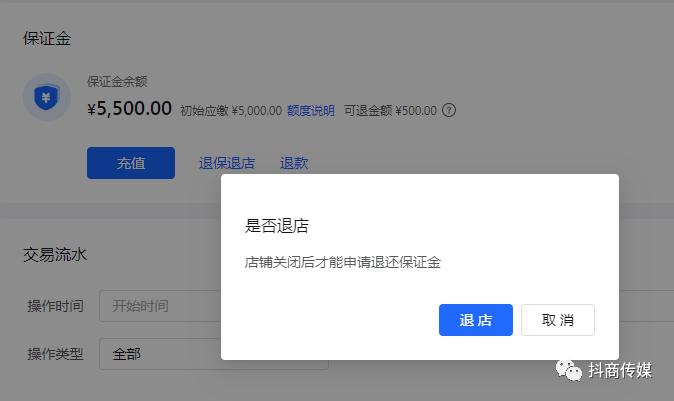674x401 pixels.
Task: Open the 退保退店 link
Action: [227, 163]
